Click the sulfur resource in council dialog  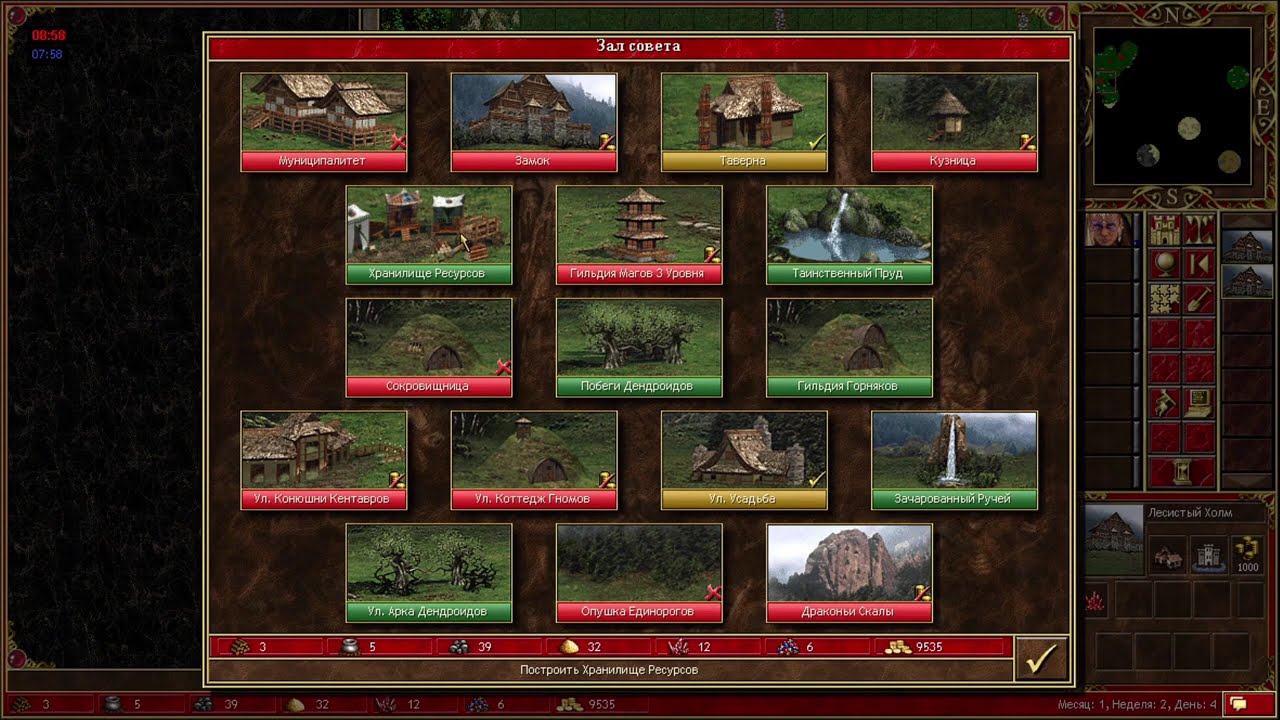point(568,647)
